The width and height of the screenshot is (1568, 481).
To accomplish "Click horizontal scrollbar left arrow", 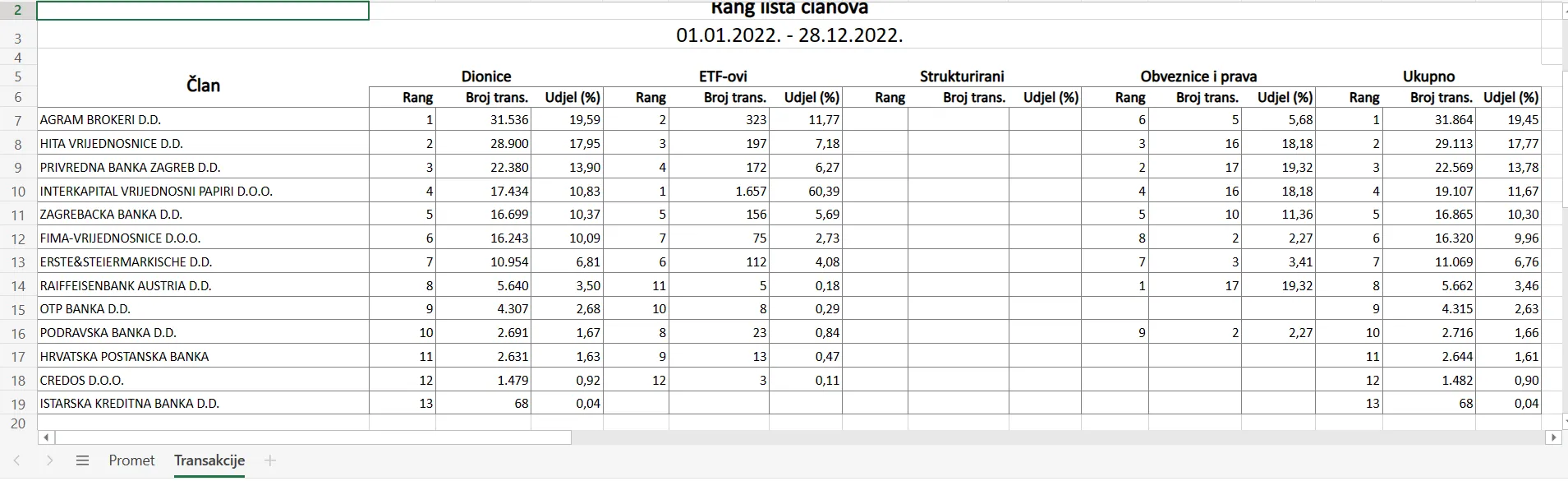I will (45, 437).
